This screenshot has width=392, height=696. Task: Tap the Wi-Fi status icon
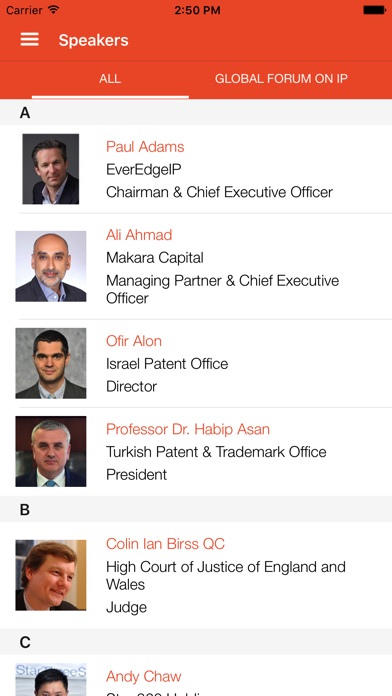pyautogui.click(x=54, y=10)
